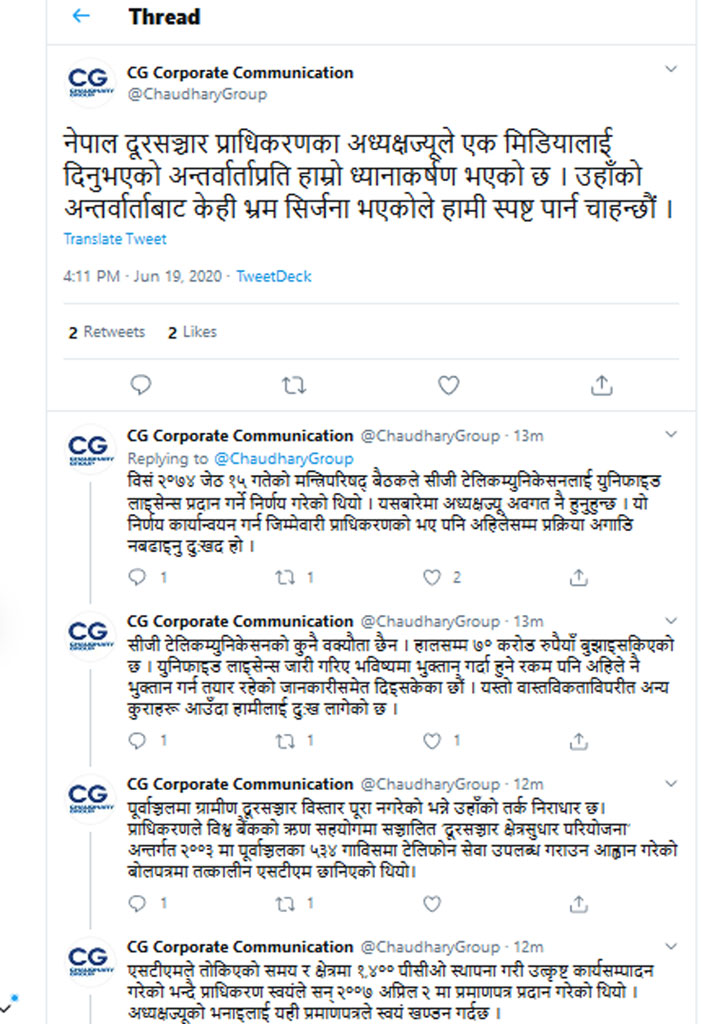Open the CG Corporate Communication profile name in the main tweet
The width and height of the screenshot is (720, 1024).
pyautogui.click(x=240, y=73)
